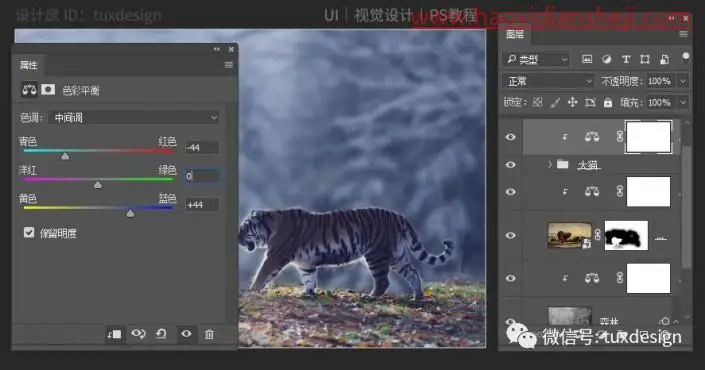This screenshot has height=370, width=705.
Task: Open the 填充 fill slider arrow
Action: pyautogui.click(x=683, y=103)
